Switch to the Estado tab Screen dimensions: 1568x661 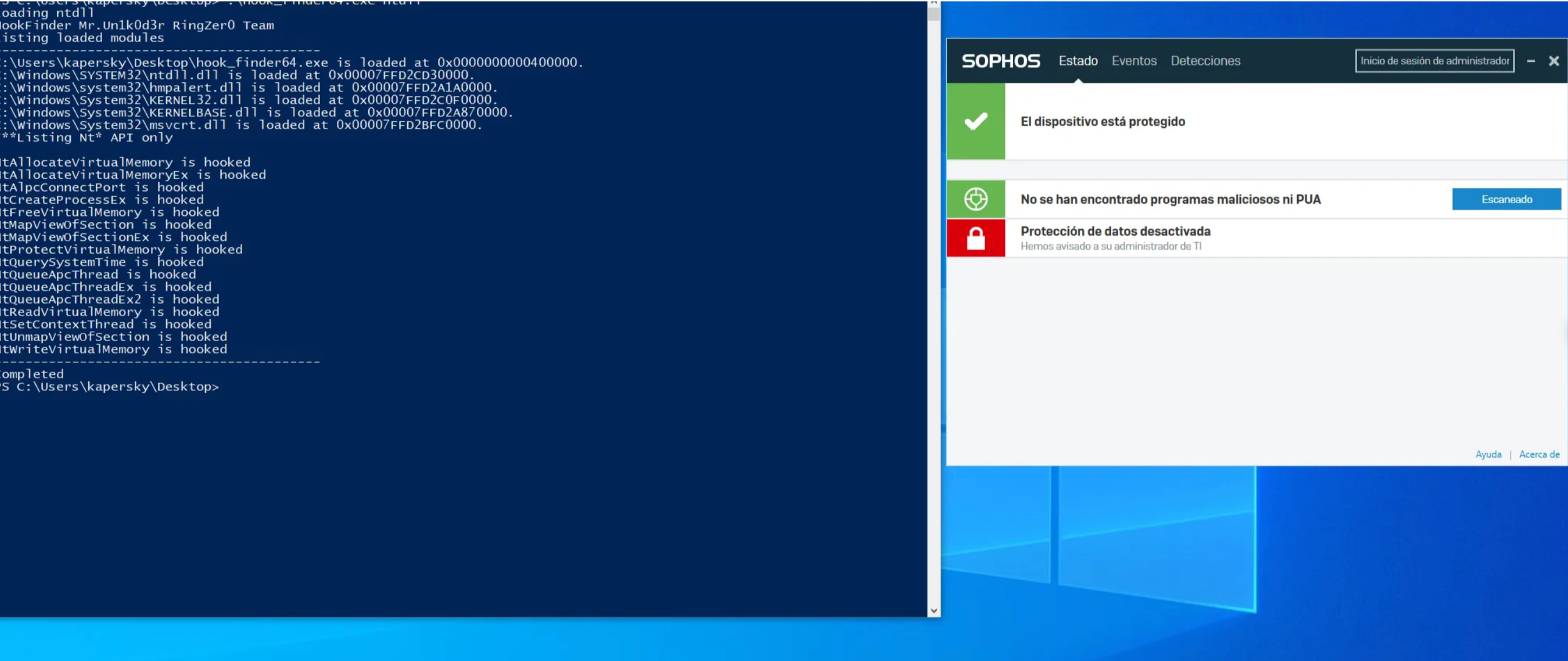click(1078, 61)
